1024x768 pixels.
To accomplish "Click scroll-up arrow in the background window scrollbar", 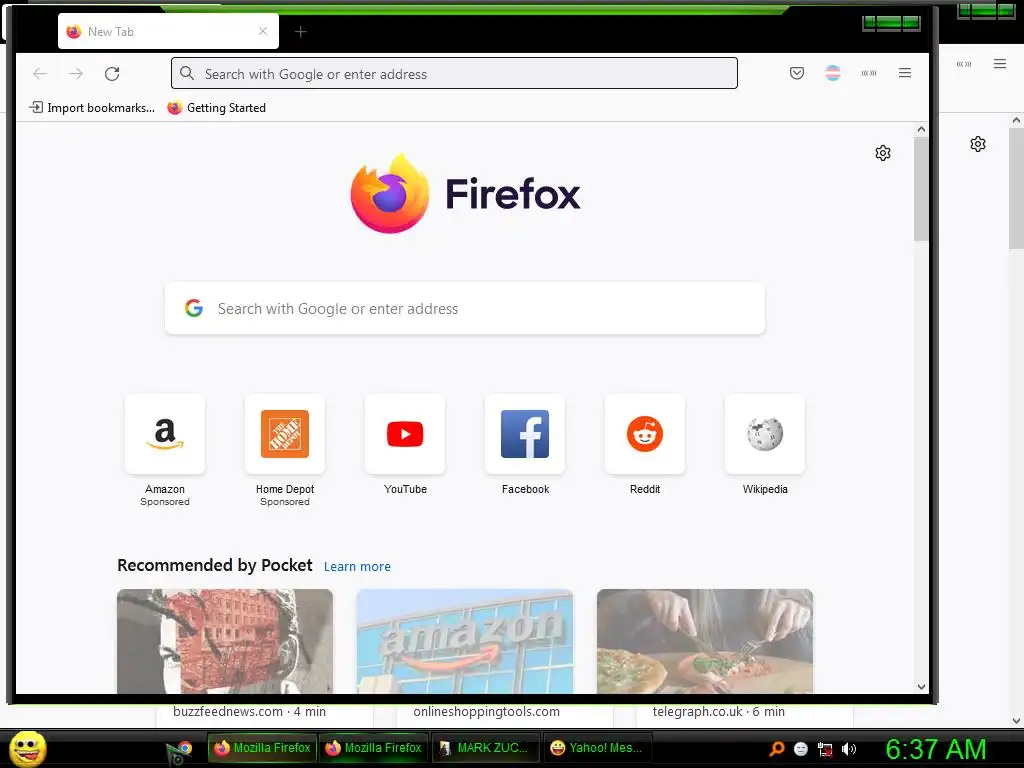I will 1016,120.
